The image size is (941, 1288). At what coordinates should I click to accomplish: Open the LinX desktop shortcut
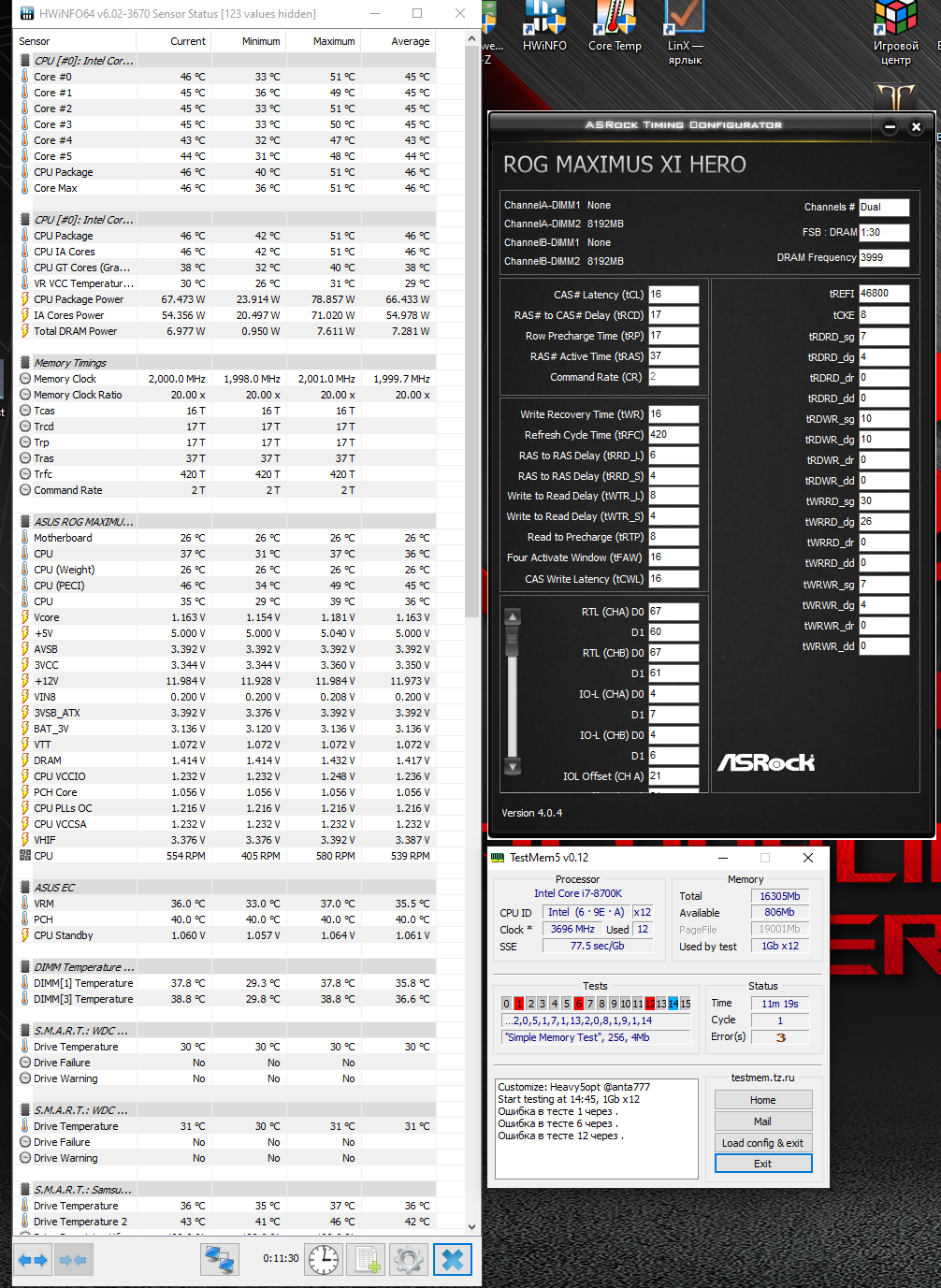coord(685,33)
